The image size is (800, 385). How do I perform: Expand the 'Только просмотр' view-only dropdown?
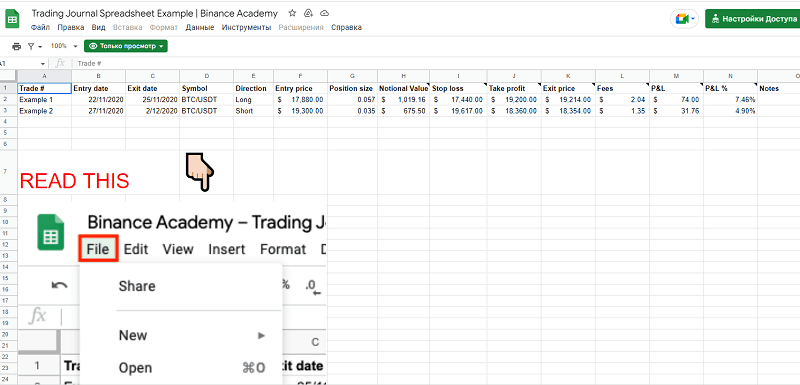[x=126, y=46]
